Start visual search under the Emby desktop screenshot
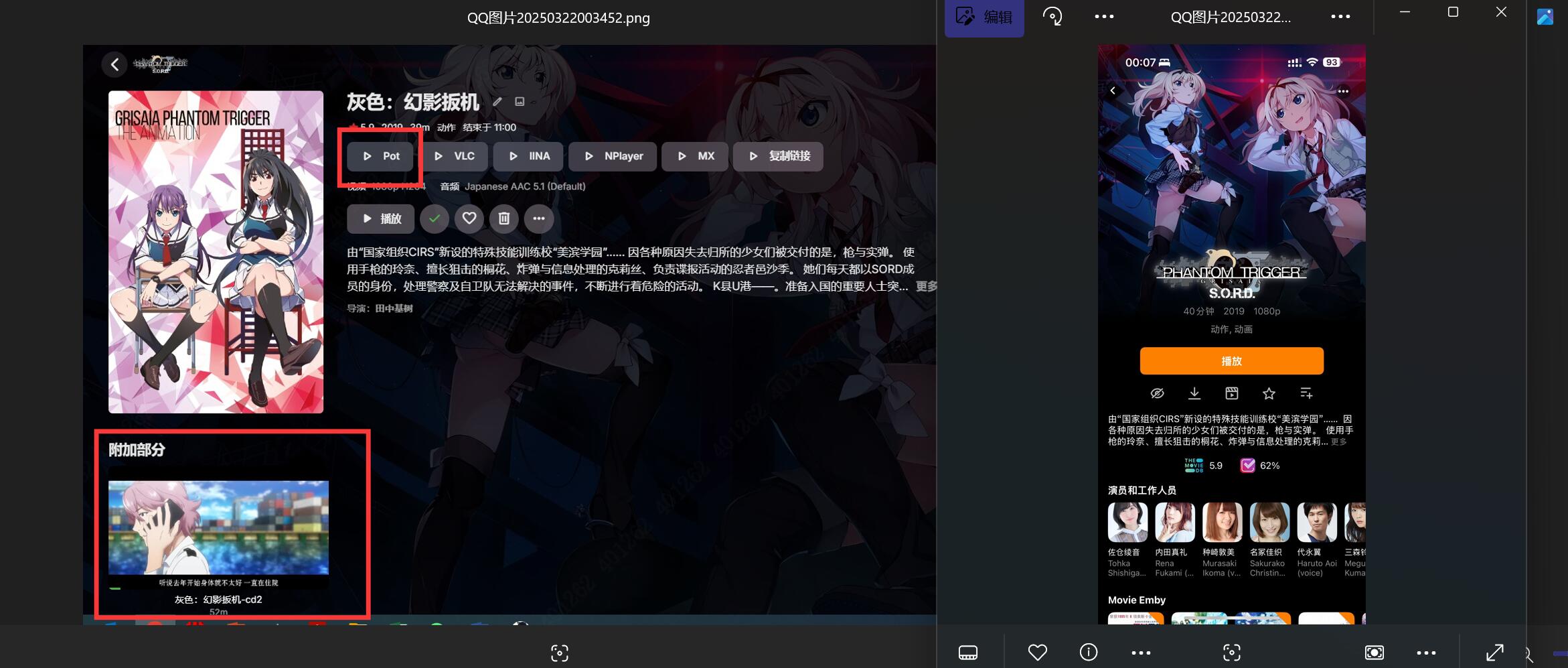The image size is (1568, 668). tap(560, 653)
